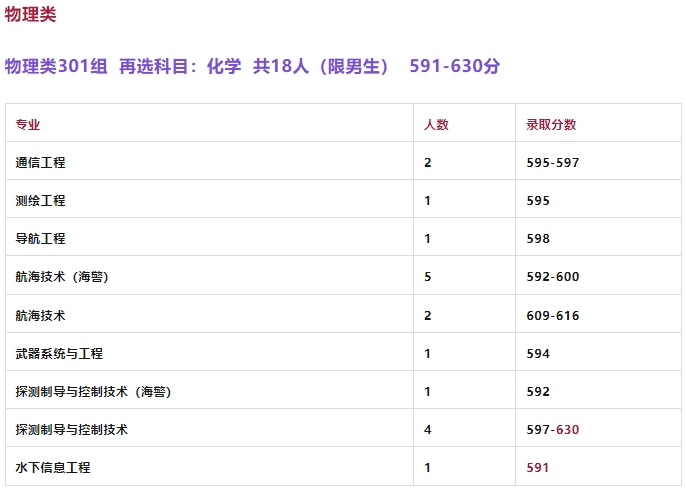Click the 录取分数 column header

pyautogui.click(x=551, y=125)
